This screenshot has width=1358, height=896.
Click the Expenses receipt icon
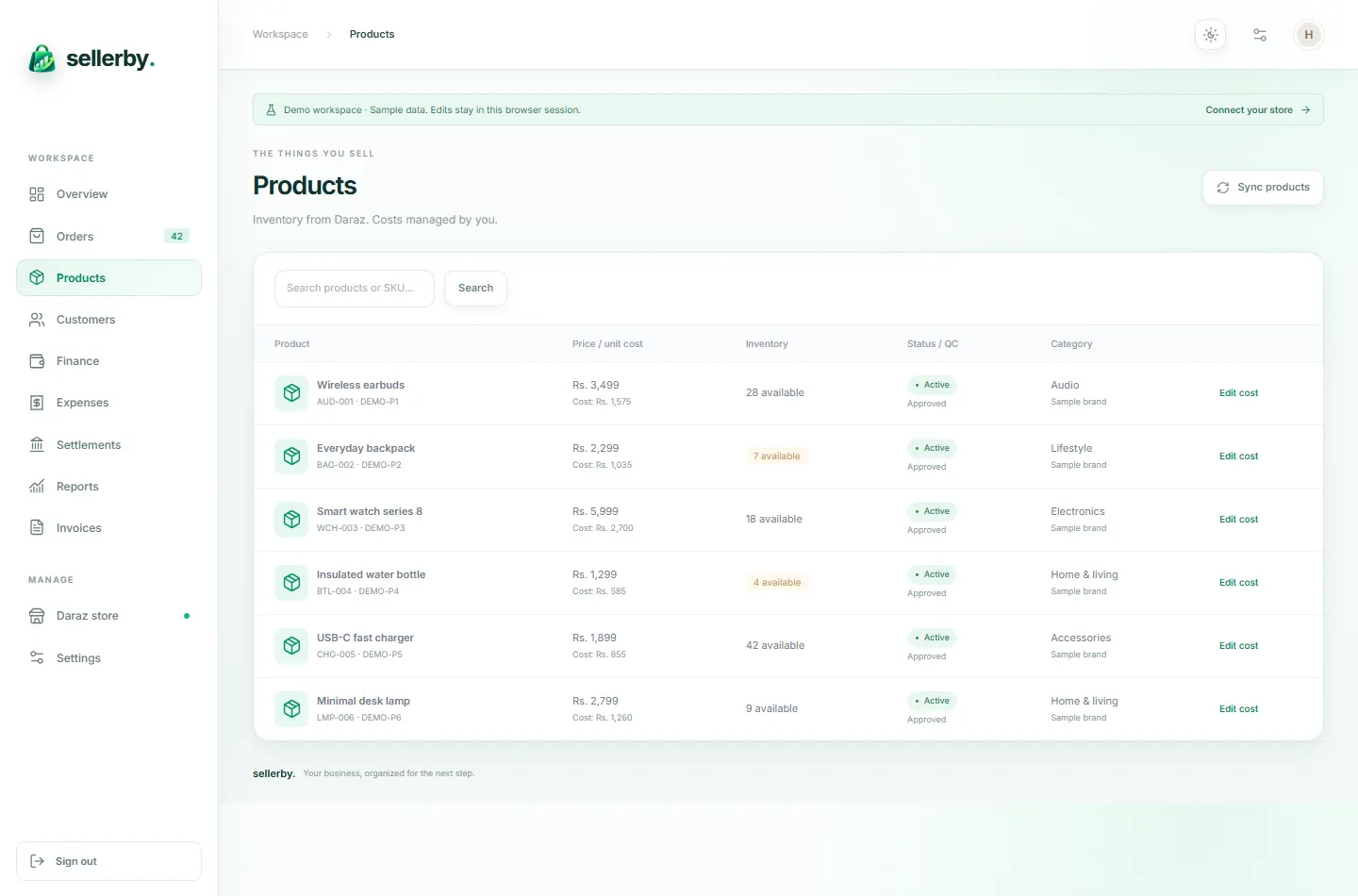coord(37,403)
